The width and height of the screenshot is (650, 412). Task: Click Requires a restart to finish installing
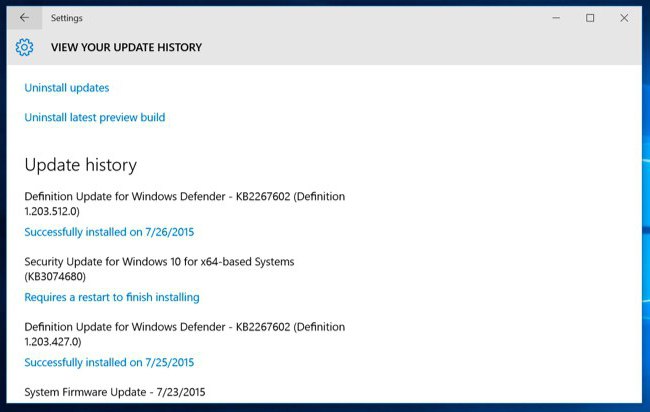112,297
